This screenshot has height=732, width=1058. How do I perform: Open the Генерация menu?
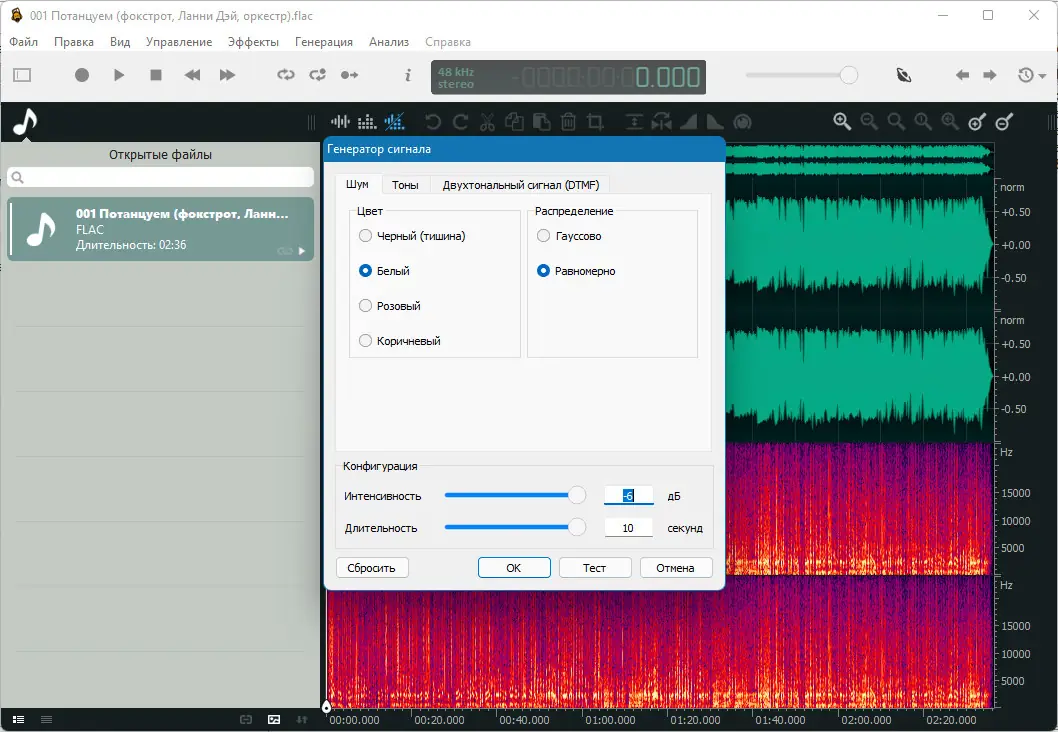pyautogui.click(x=324, y=42)
